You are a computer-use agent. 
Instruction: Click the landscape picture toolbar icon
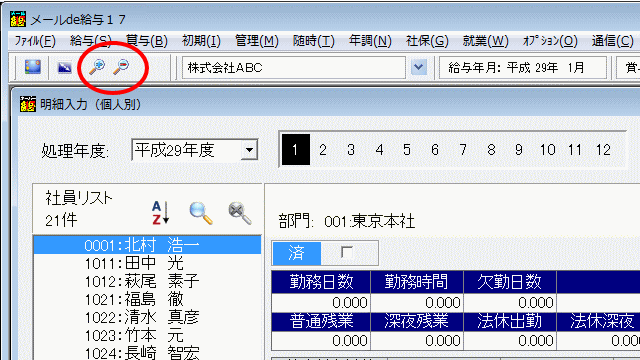pos(64,67)
